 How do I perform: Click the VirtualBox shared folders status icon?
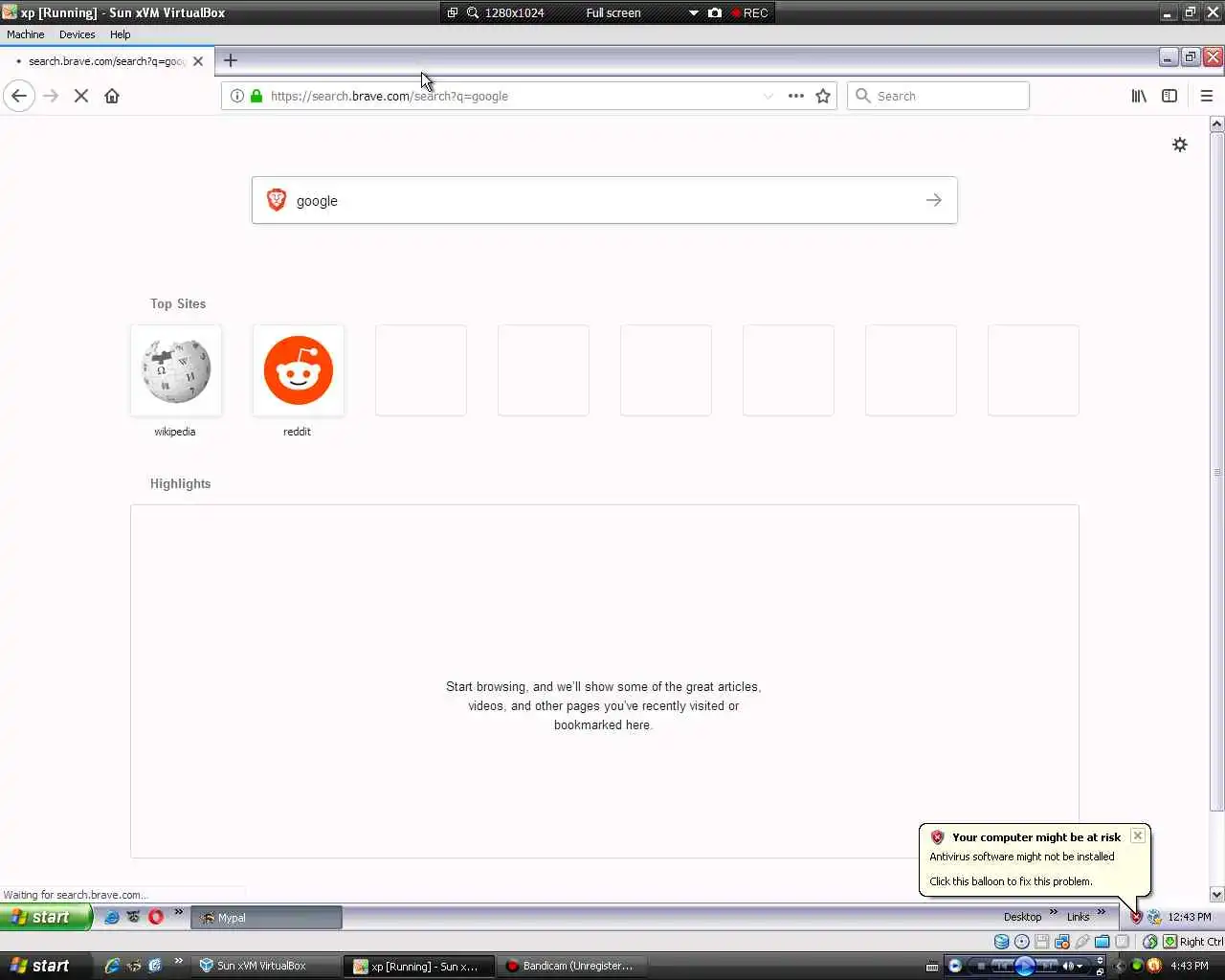[x=1102, y=942]
